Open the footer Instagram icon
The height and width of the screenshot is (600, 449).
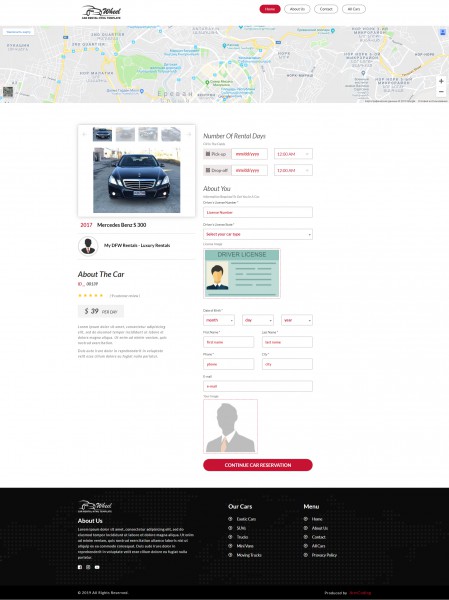coord(88,567)
